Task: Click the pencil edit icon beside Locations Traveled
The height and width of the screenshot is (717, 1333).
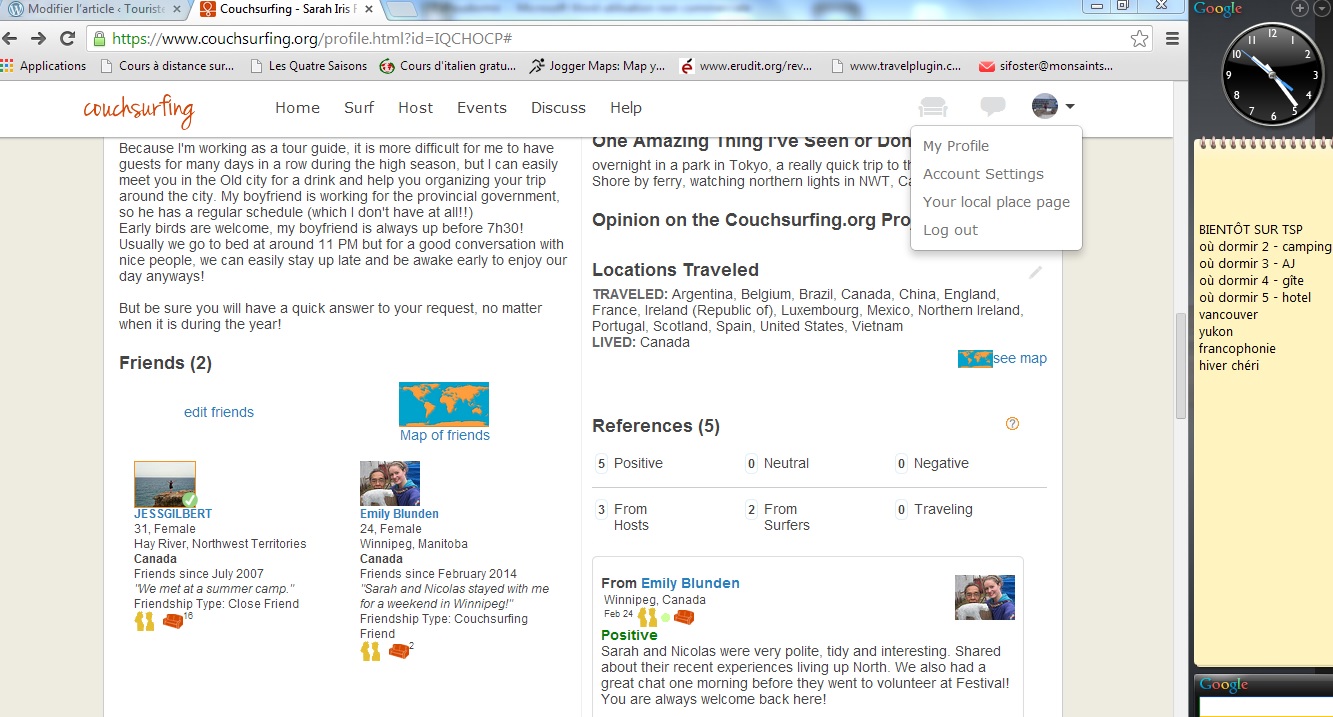Action: click(1035, 272)
